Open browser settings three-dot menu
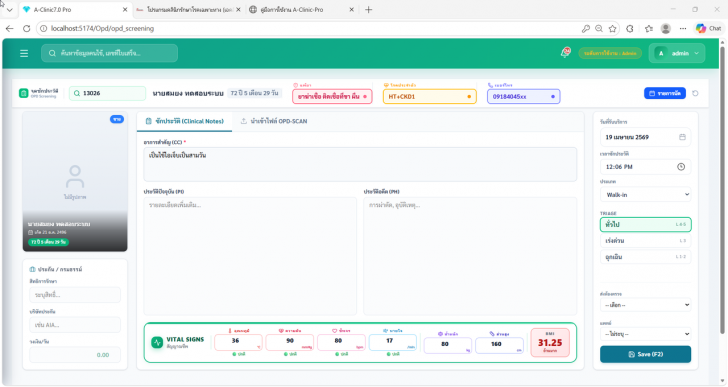Screen dimensions: 728x387 pyautogui.click(x=682, y=28)
